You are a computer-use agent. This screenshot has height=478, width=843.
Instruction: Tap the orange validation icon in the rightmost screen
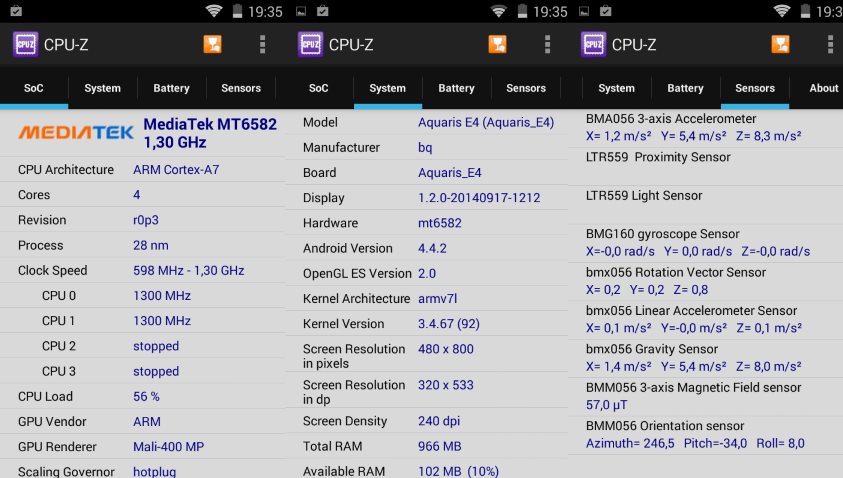[781, 44]
